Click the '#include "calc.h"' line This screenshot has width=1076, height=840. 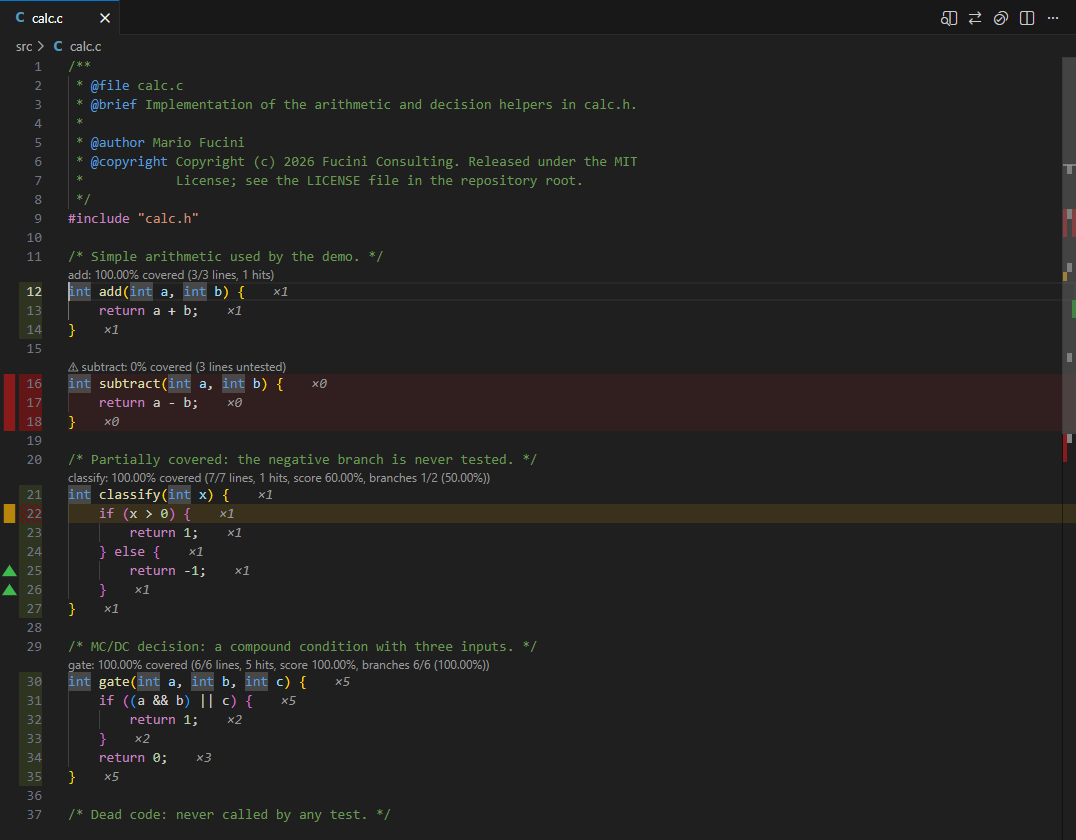coord(133,218)
